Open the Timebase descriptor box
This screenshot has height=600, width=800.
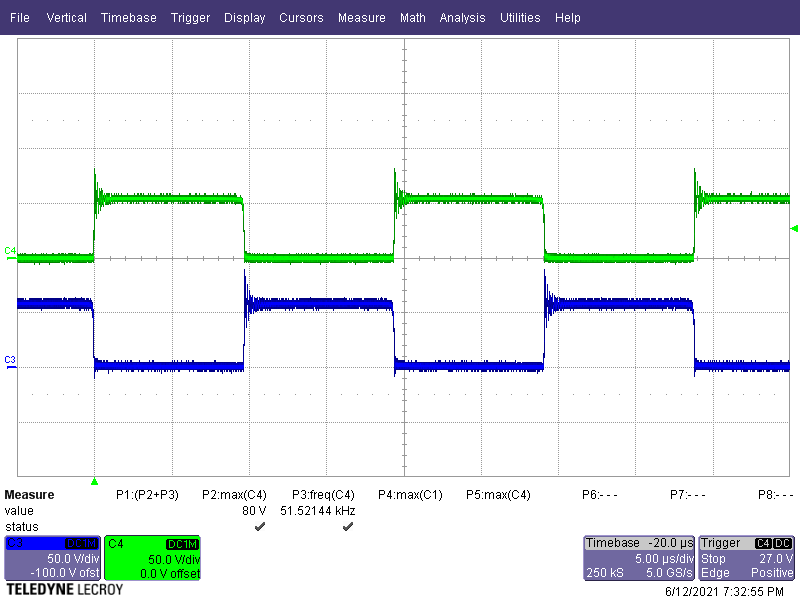click(x=639, y=558)
